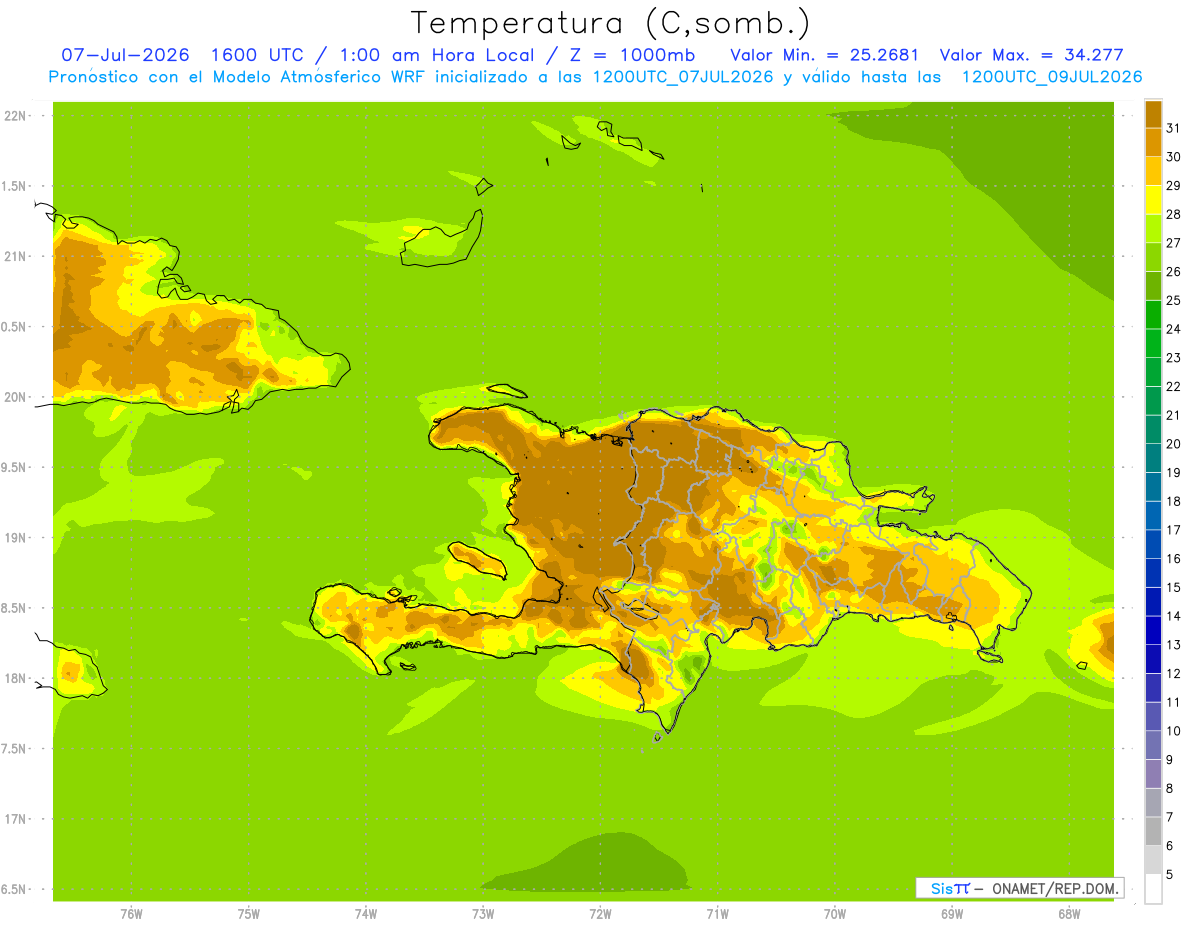Click the "73W" longitude label
This screenshot has width=1200, height=927.
(482, 914)
